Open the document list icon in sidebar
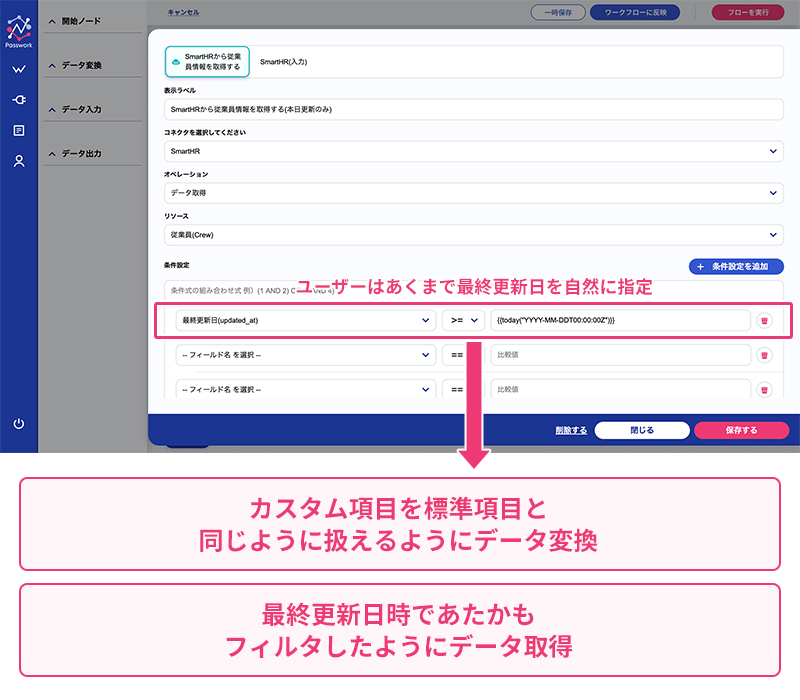Viewport: 800px width, 700px height. [x=19, y=131]
